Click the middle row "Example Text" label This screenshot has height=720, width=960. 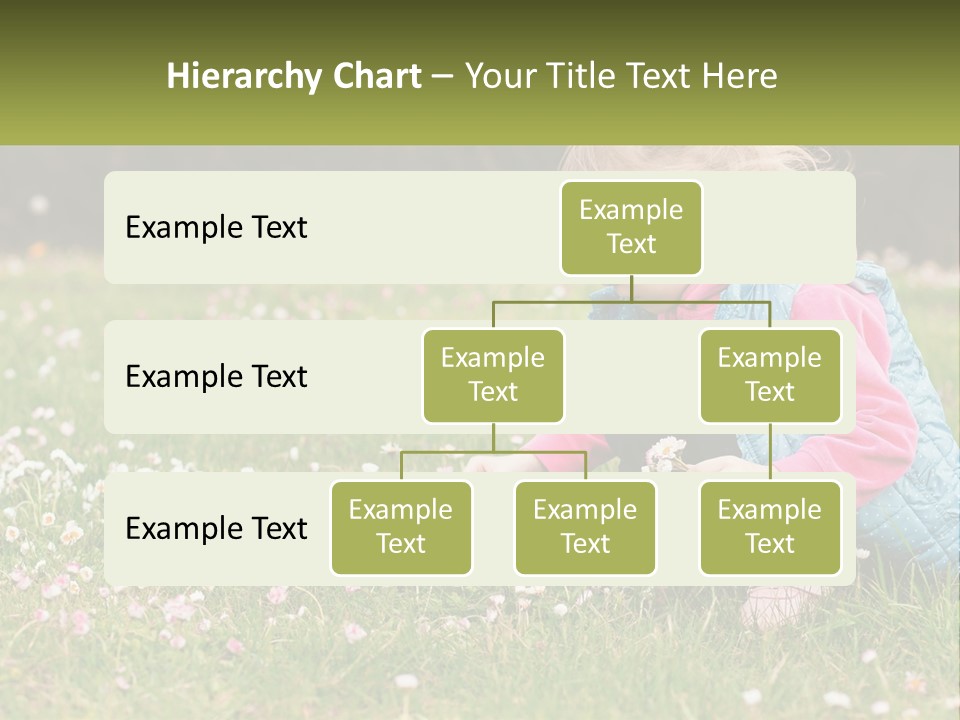tap(216, 376)
